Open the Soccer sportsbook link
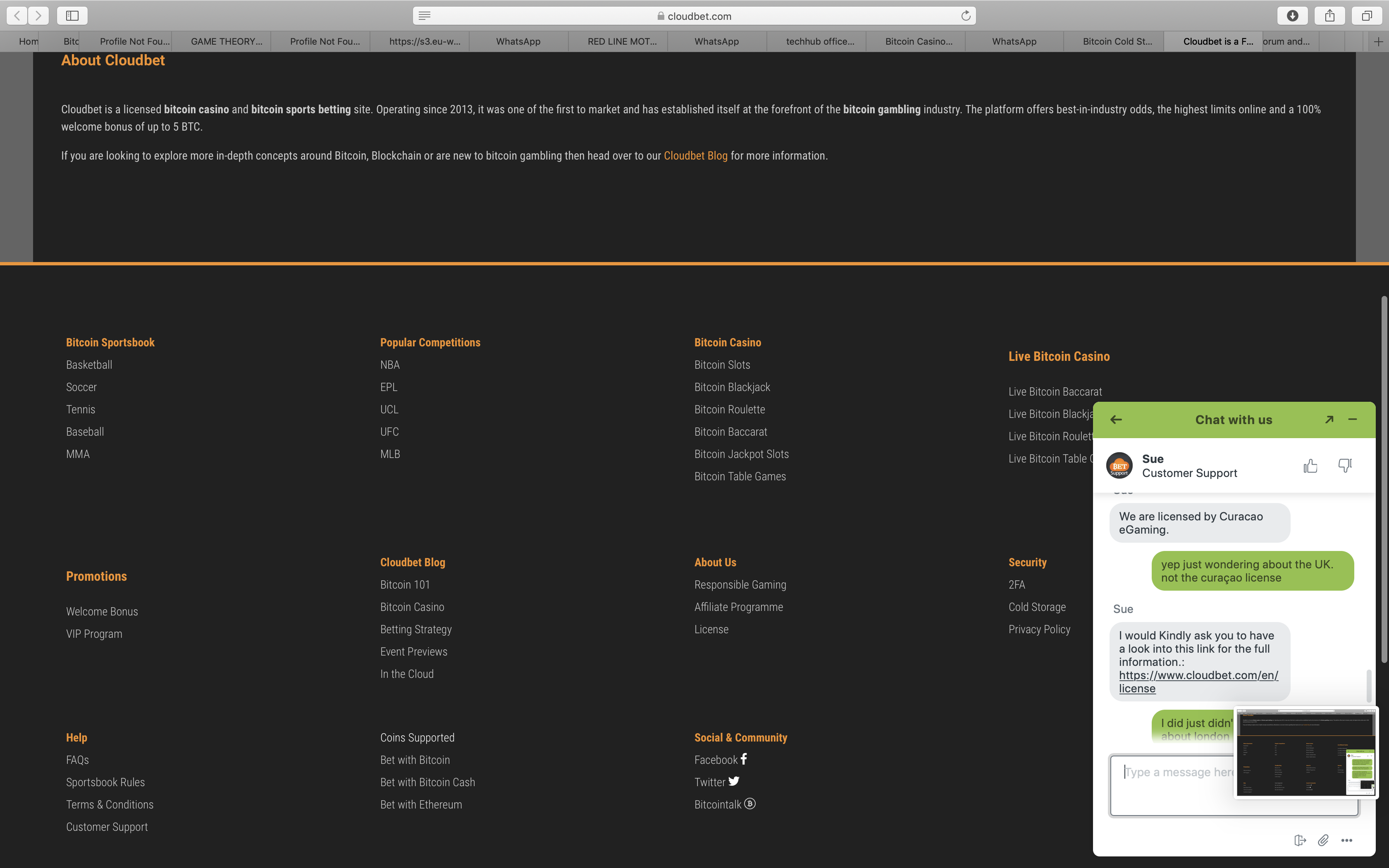1389x868 pixels. 81,387
